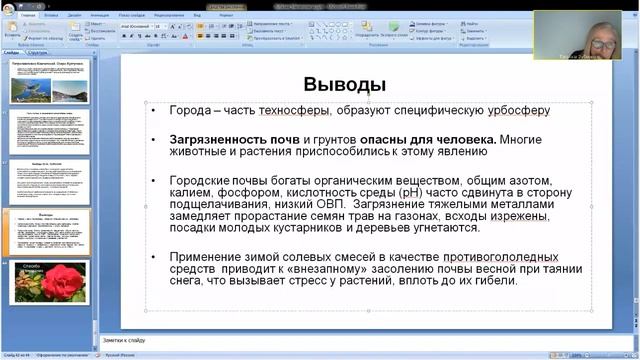
Task: Click the Decrease Font Size icon
Action: 180,27
